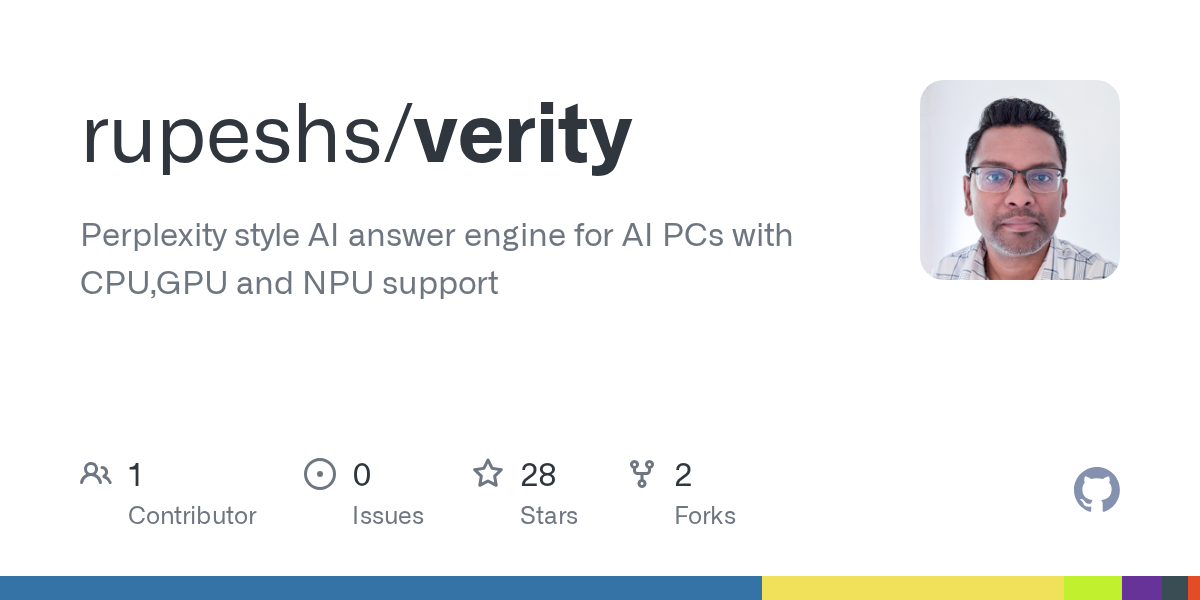The height and width of the screenshot is (600, 1200).
Task: Click the fork icon
Action: (x=642, y=474)
